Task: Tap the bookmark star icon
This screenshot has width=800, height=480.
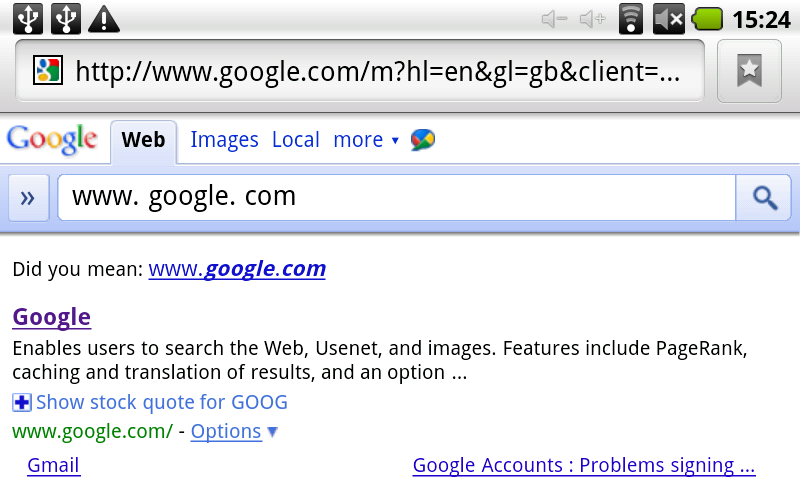Action: point(749,71)
